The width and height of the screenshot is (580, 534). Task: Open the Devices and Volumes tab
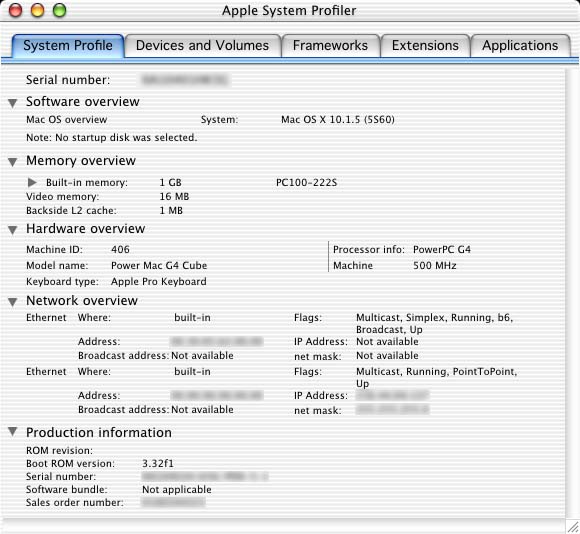202,46
